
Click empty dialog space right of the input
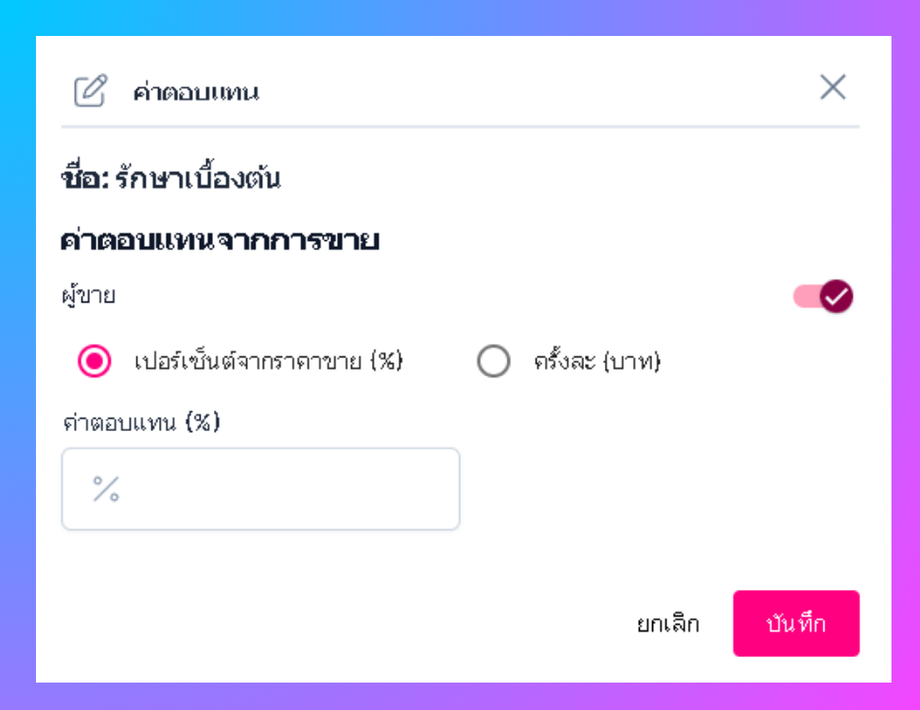click(660, 489)
